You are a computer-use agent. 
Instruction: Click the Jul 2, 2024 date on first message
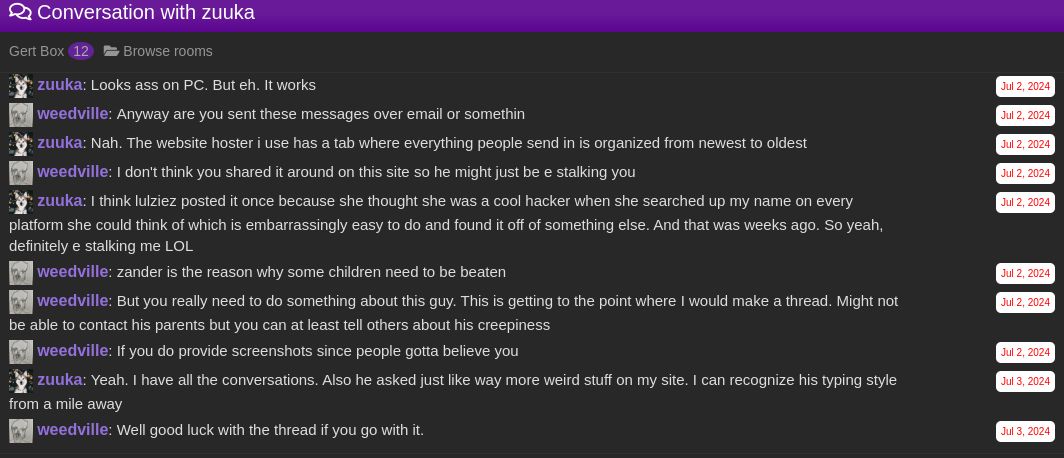[1025, 87]
